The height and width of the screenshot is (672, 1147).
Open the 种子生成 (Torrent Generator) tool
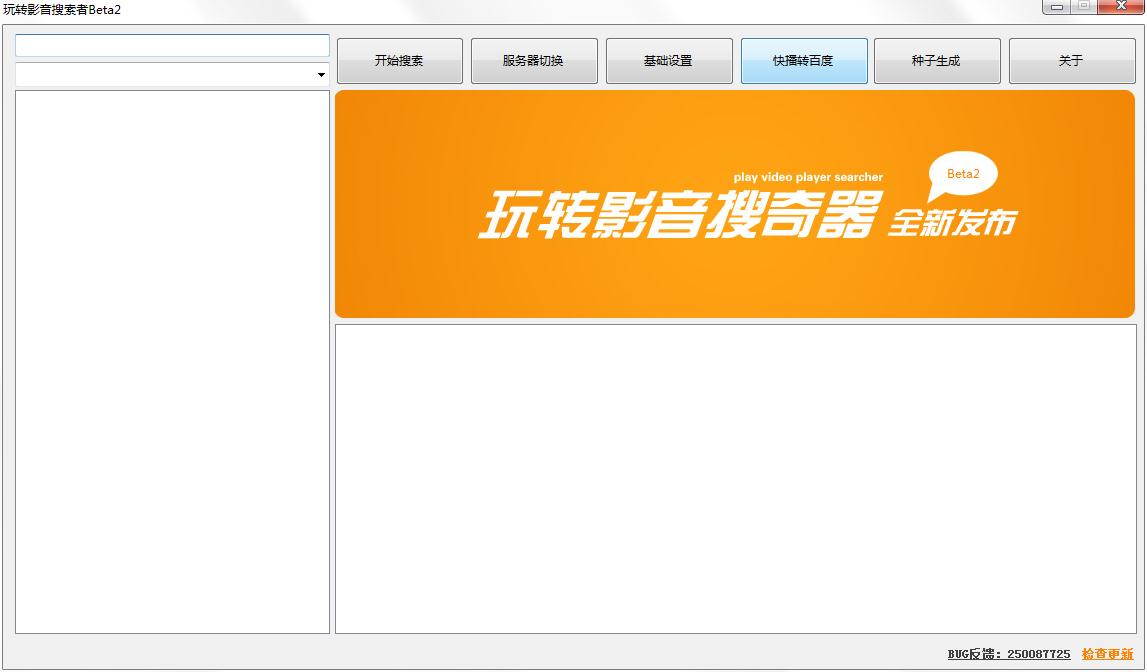point(937,60)
